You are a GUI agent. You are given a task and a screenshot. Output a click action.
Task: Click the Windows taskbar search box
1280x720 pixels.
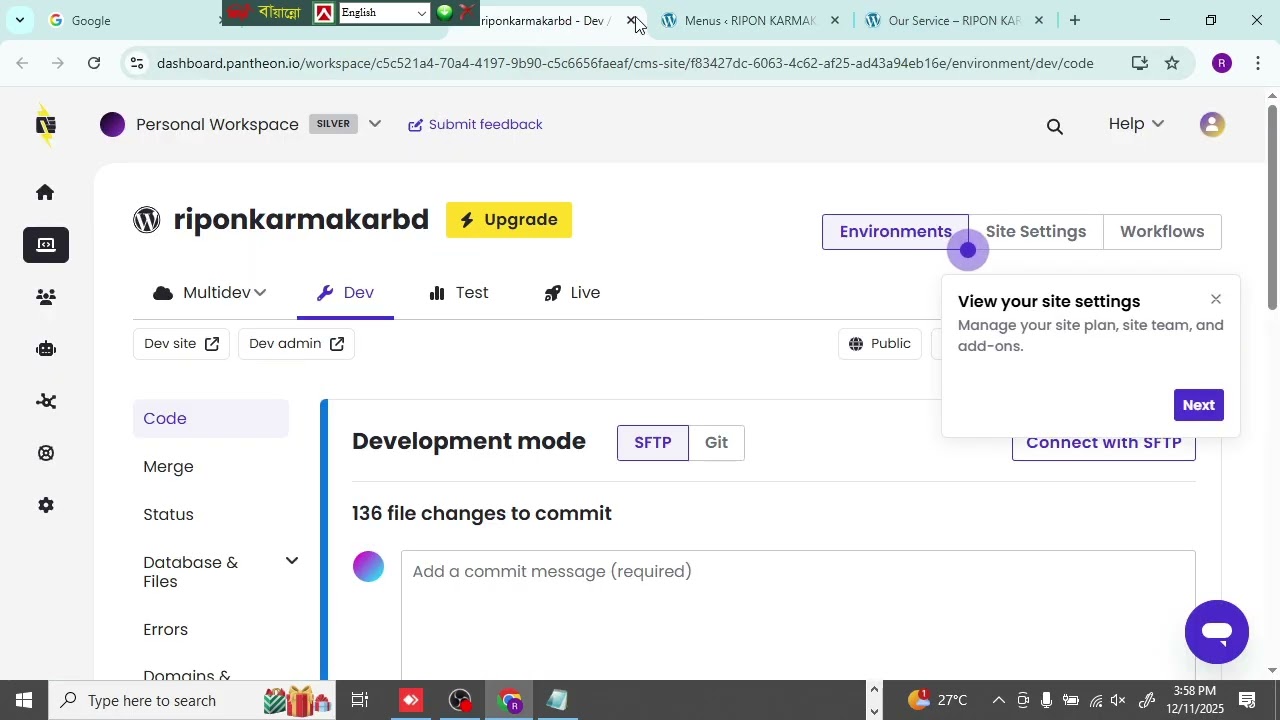tap(190, 700)
